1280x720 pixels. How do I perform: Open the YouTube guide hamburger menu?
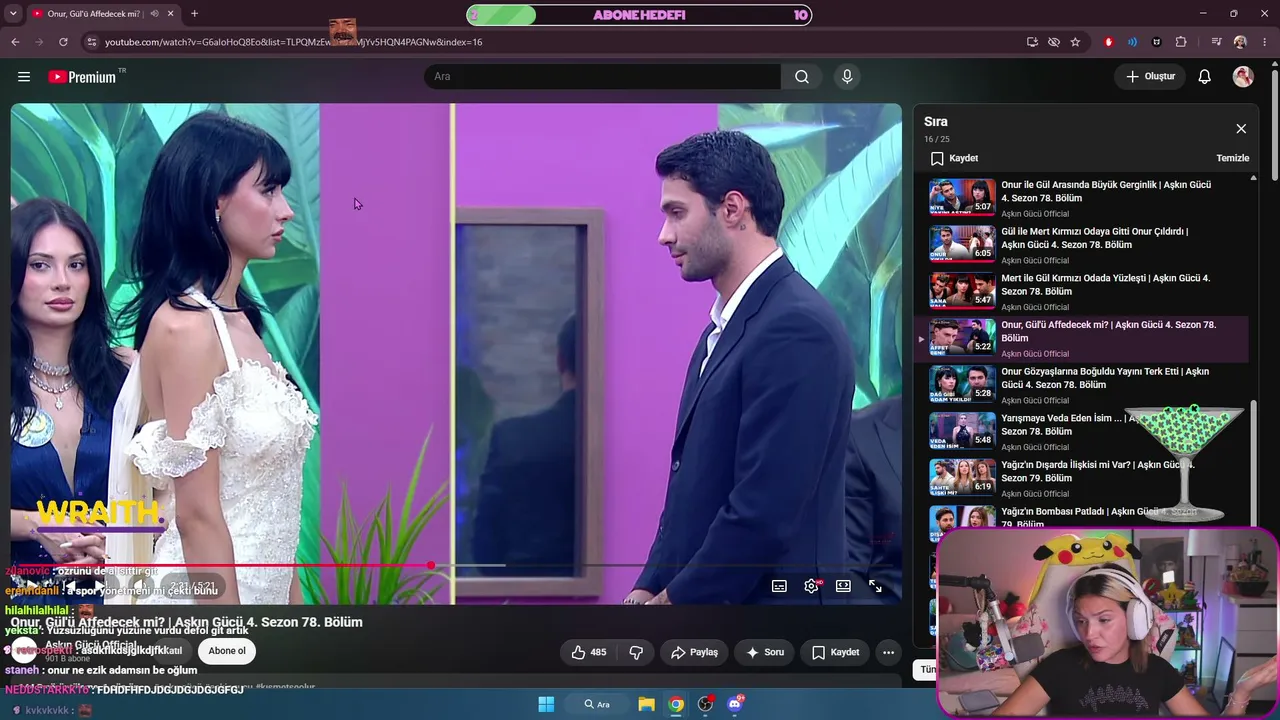24,77
